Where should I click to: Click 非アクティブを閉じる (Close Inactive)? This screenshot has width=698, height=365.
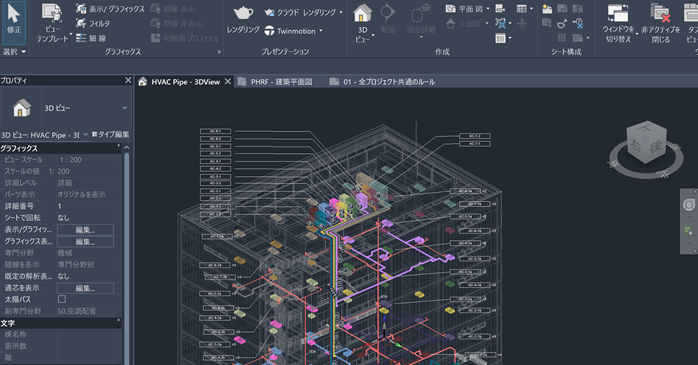coord(661,23)
